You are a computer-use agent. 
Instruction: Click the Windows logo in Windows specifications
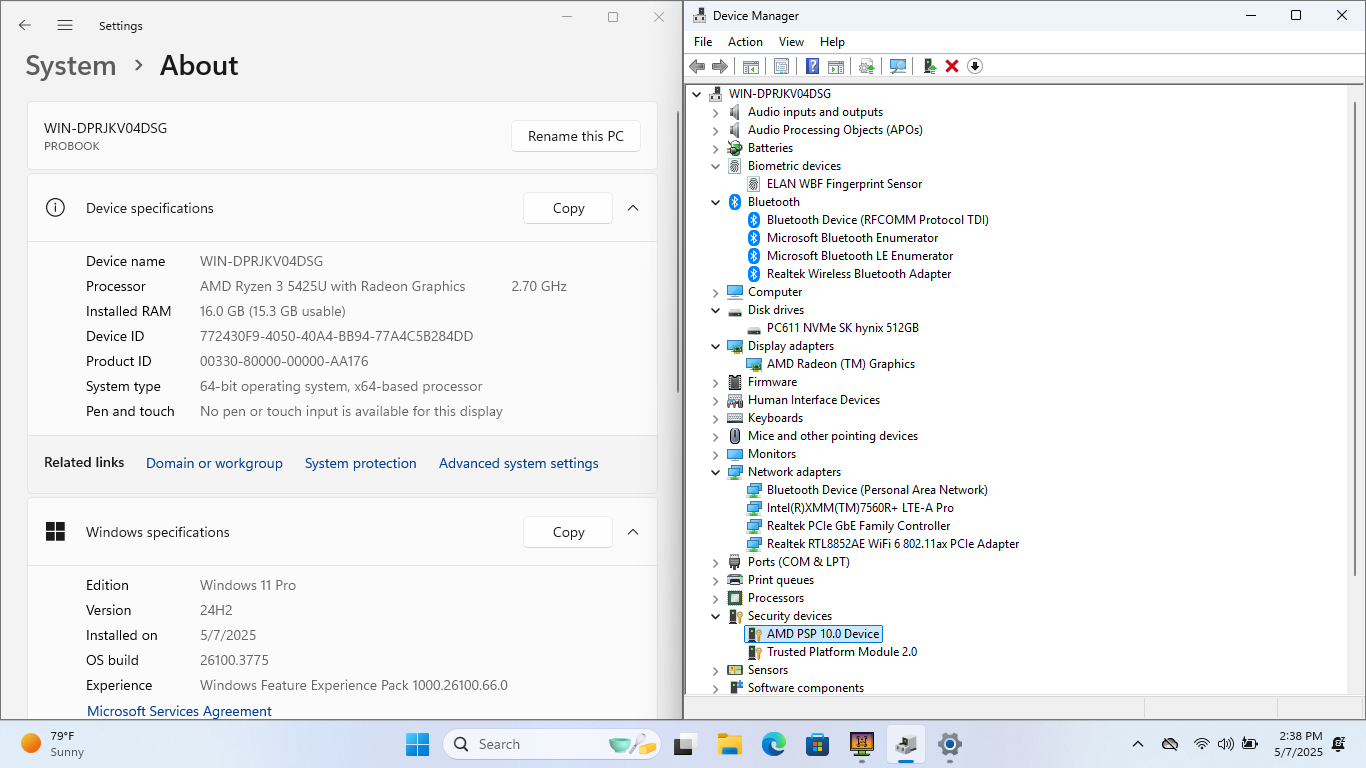click(x=55, y=532)
